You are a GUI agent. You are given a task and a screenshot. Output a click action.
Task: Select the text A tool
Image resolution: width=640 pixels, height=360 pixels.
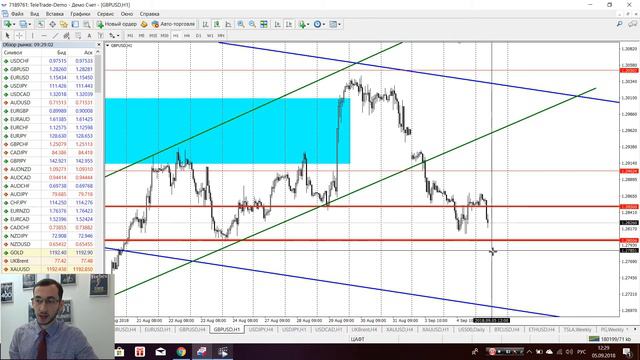coord(89,36)
